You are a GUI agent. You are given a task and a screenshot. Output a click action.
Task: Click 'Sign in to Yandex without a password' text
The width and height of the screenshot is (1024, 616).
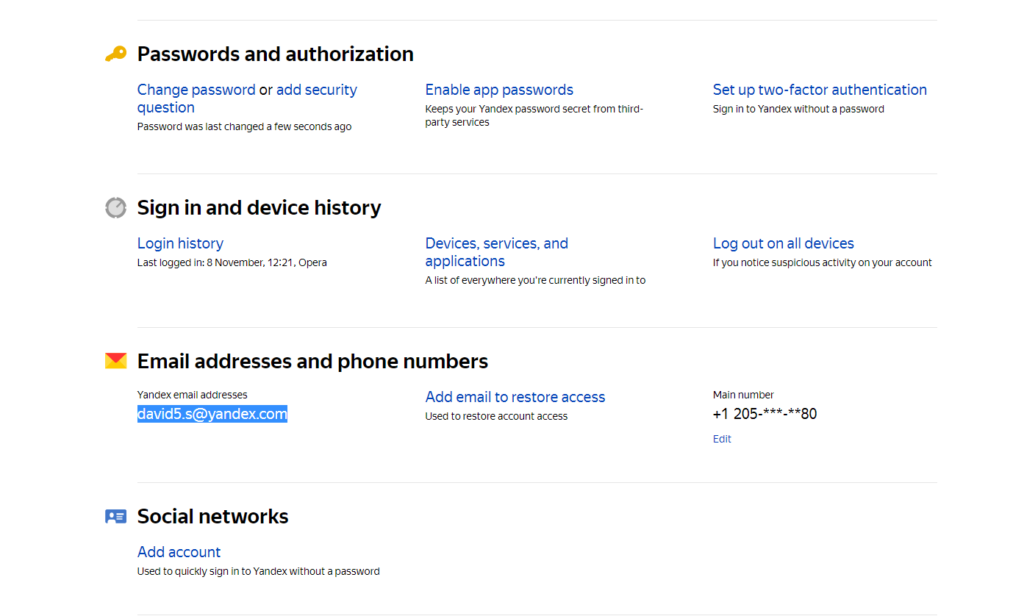point(798,109)
